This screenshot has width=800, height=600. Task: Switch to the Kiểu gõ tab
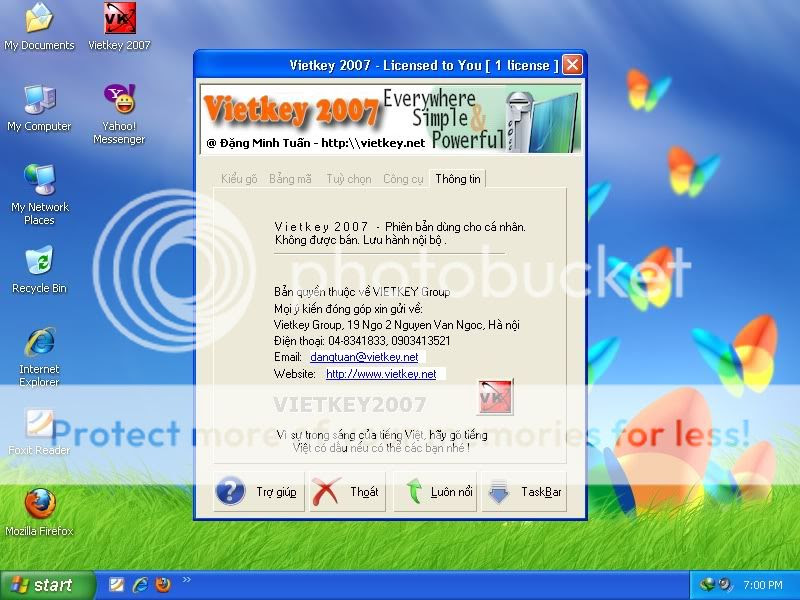click(x=239, y=179)
